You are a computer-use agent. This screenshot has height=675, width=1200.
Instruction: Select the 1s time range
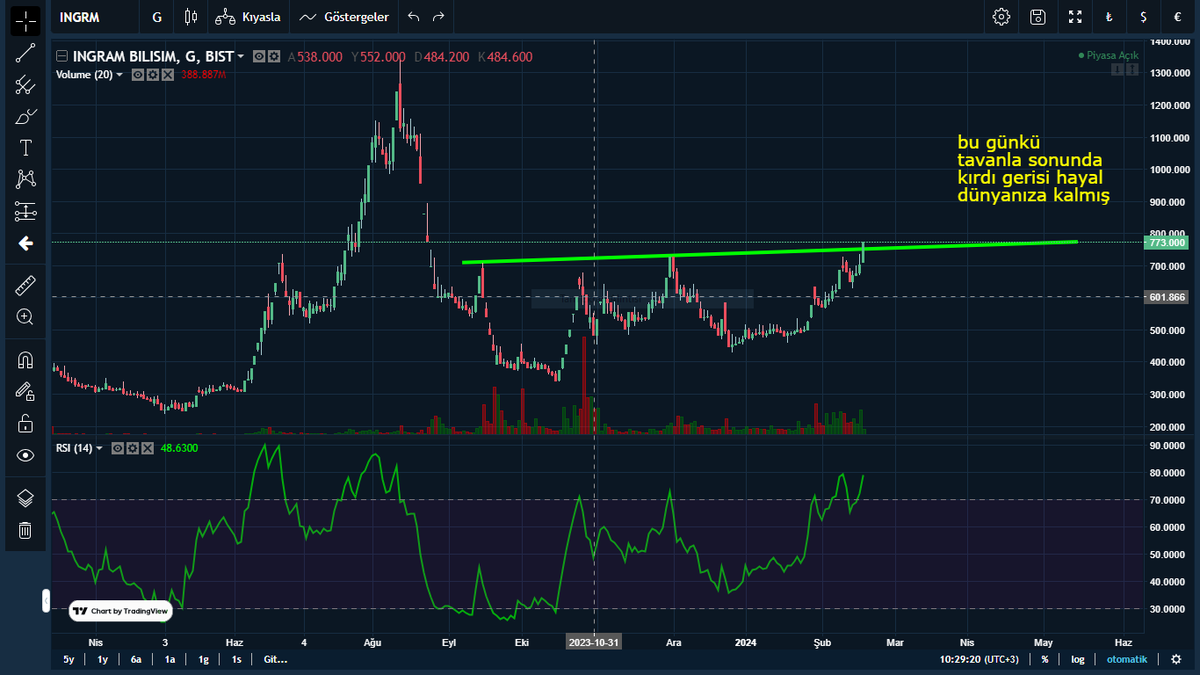pos(236,660)
